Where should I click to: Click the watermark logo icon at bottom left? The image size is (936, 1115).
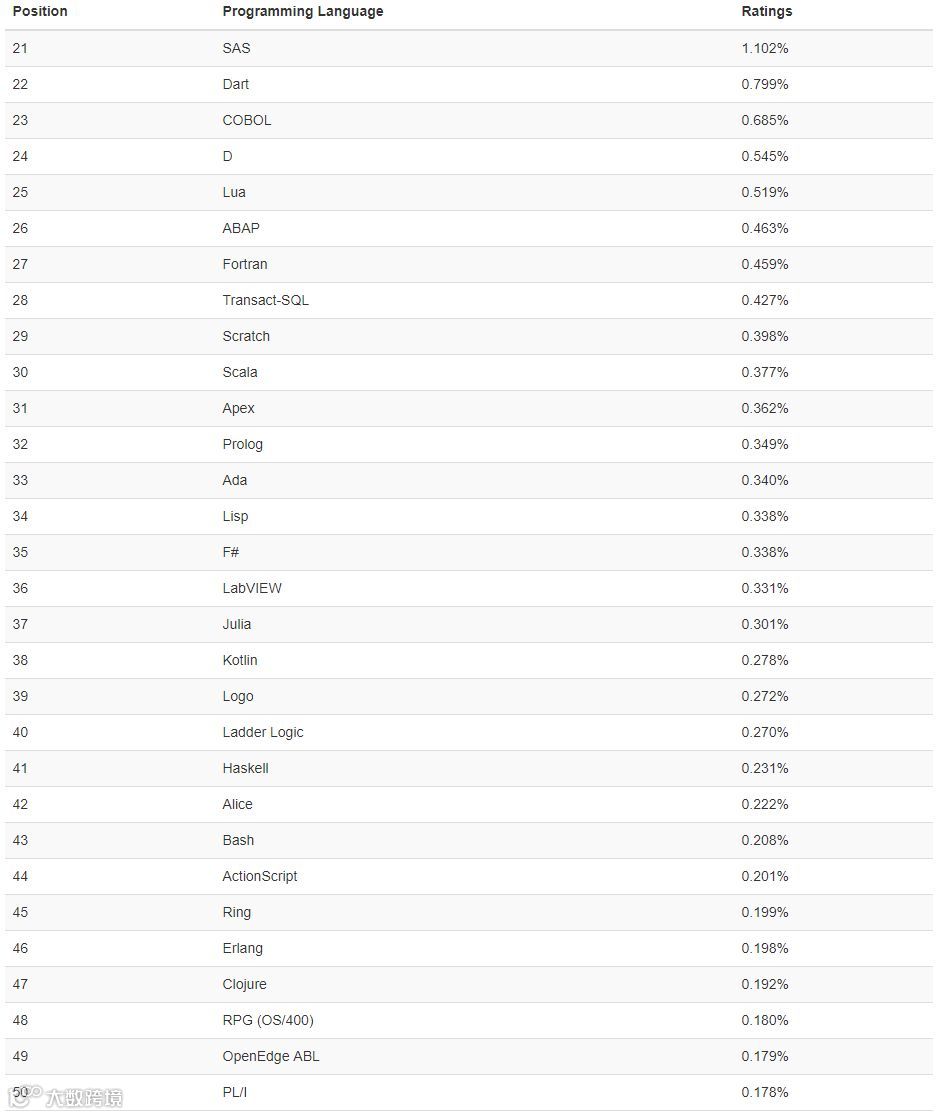pos(23,1096)
